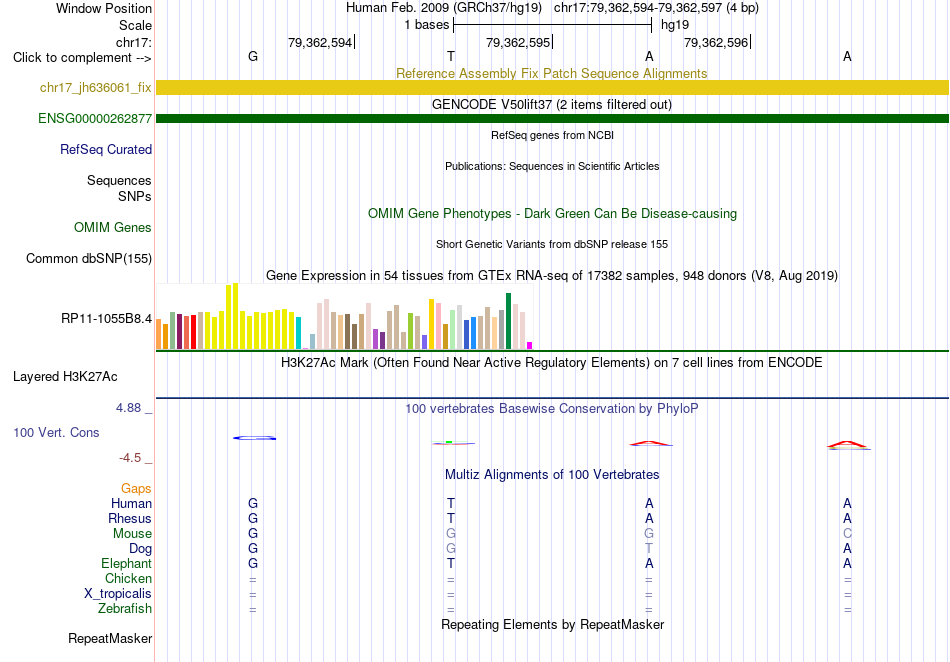Click 'Click to complement -->' label
The height and width of the screenshot is (662, 950).
(x=82, y=58)
